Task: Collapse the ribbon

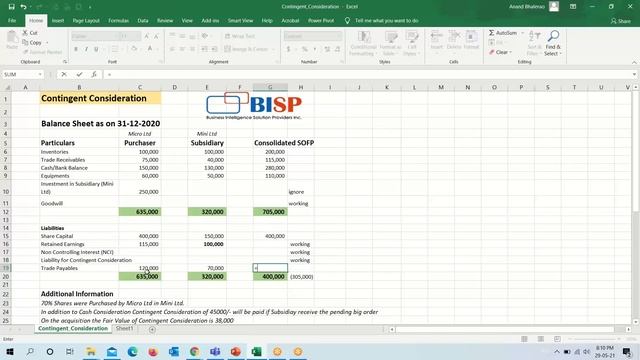Action: tap(634, 62)
